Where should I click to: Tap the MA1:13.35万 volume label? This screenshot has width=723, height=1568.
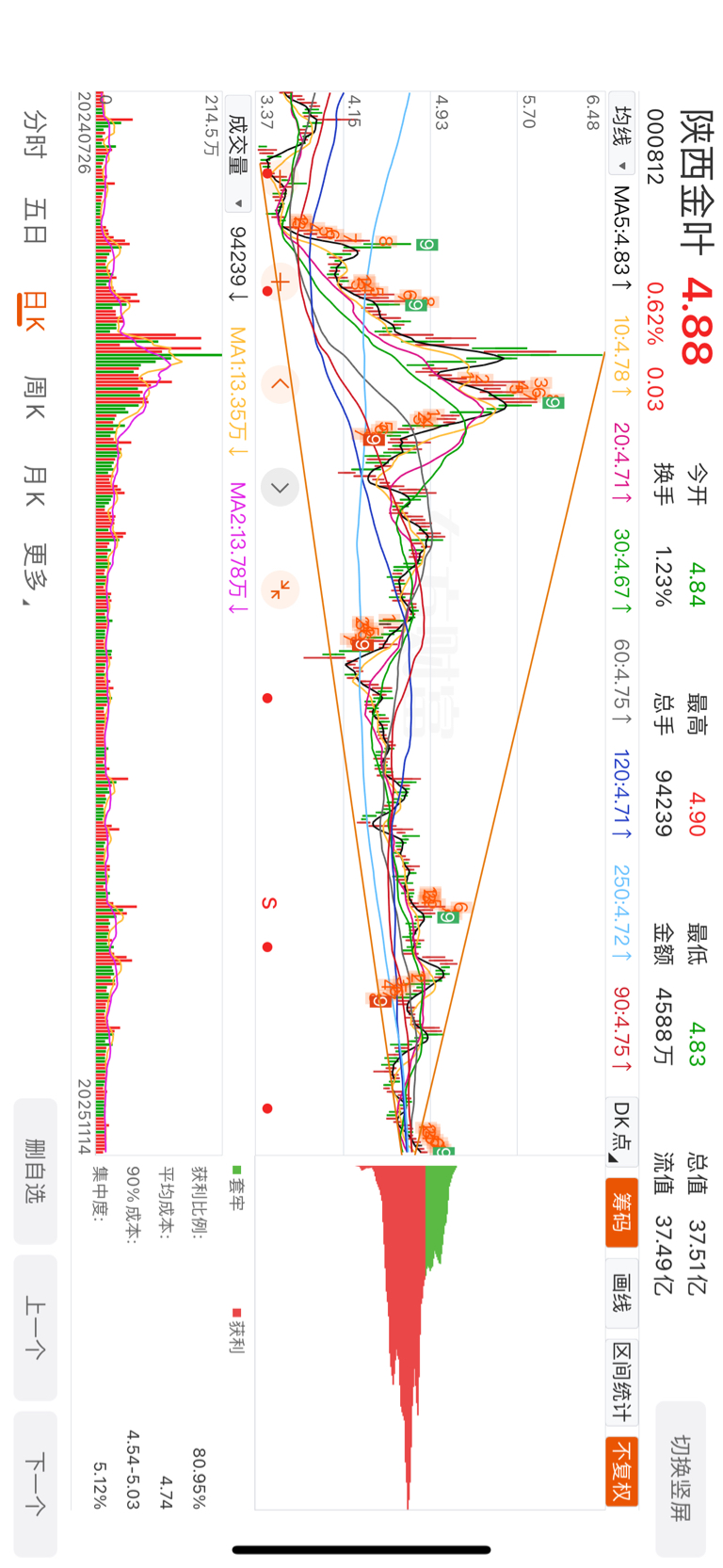(238, 393)
